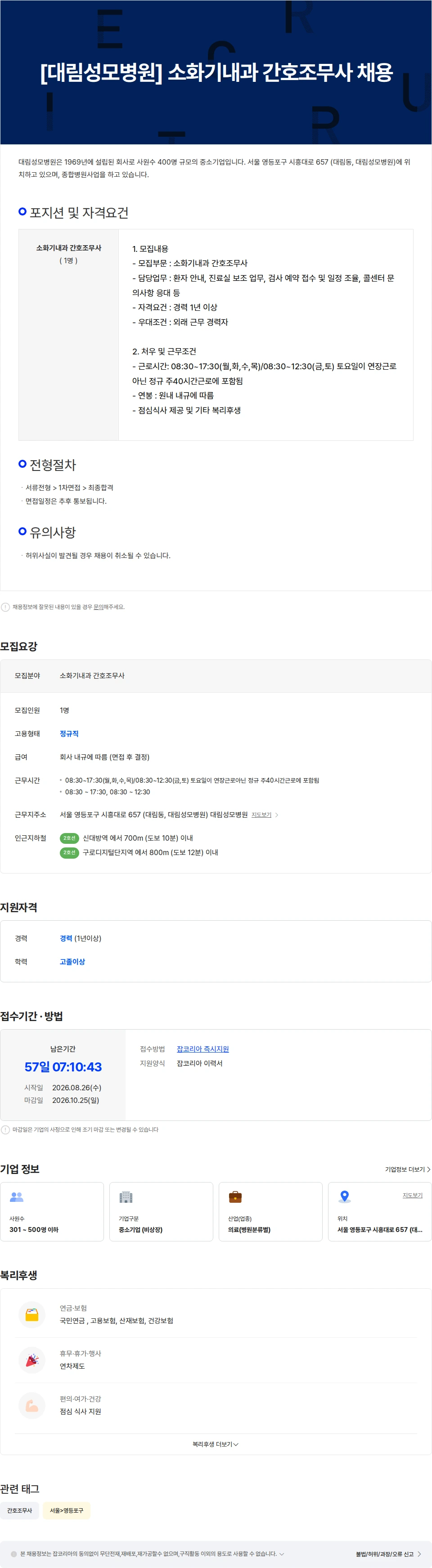Click the 정규직 employment type link
The image size is (432, 1568).
(x=69, y=734)
